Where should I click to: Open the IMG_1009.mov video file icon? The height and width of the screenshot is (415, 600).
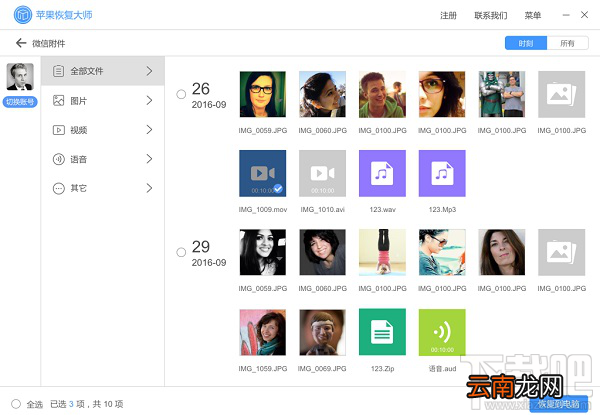pos(262,173)
